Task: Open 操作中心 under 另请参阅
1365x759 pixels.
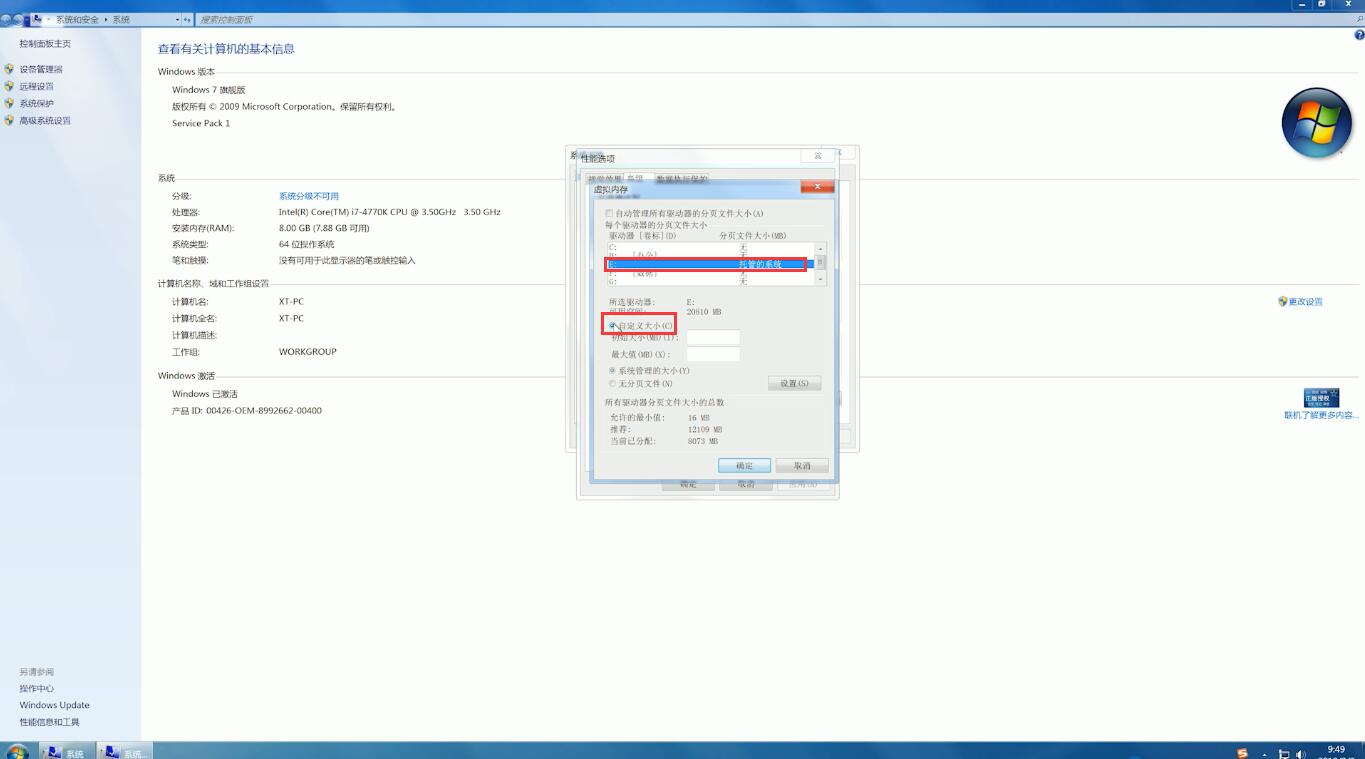Action: tap(37, 688)
